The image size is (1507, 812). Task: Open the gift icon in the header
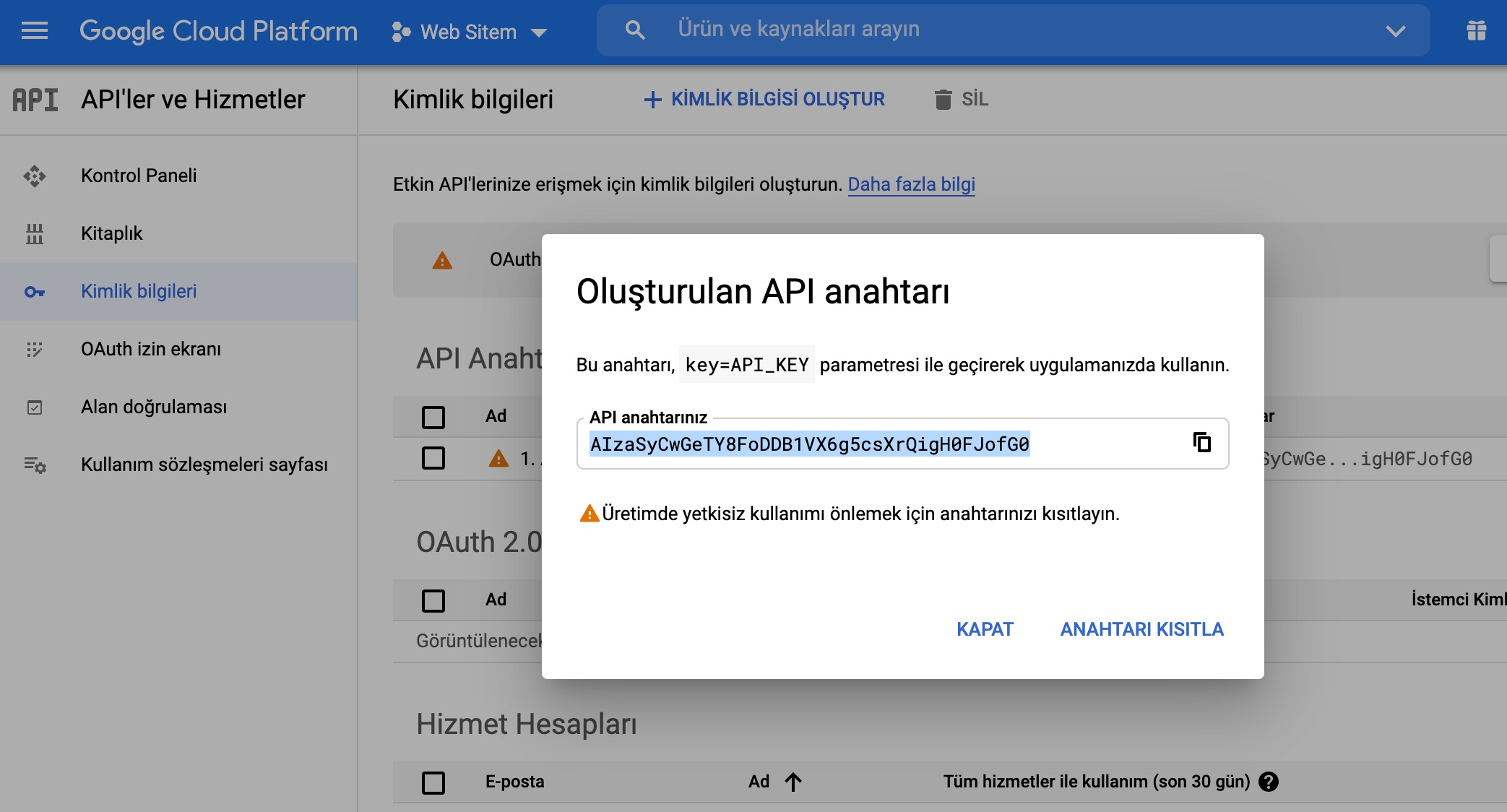1476,30
